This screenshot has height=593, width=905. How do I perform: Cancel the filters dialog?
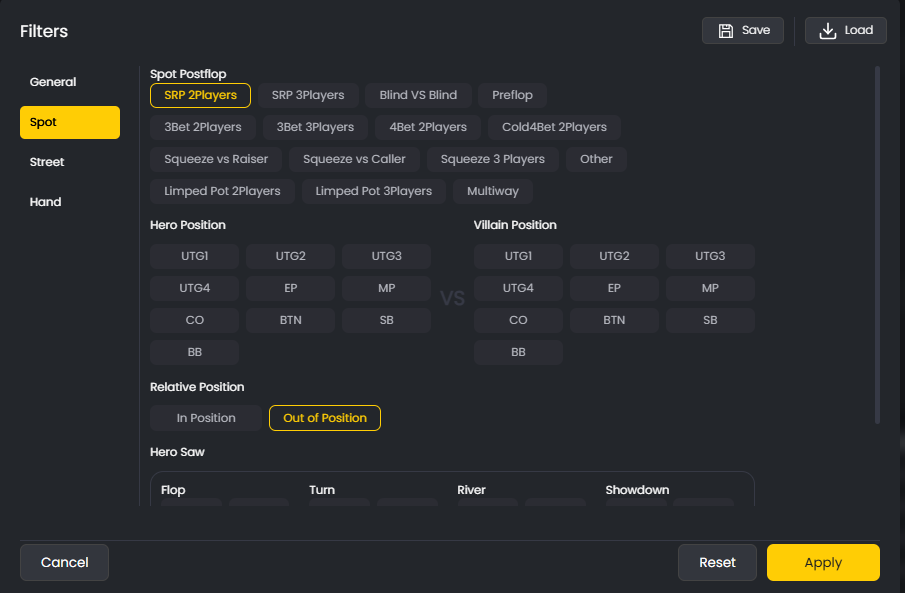coord(64,562)
